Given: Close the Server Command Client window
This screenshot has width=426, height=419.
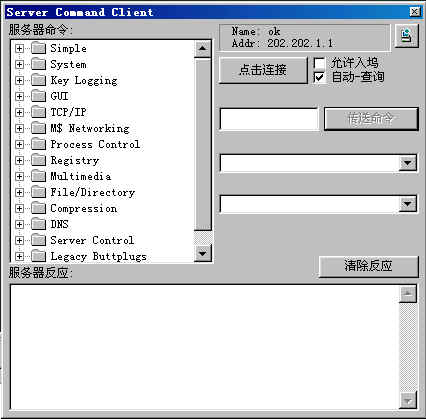Looking at the screenshot, I should click(x=415, y=12).
